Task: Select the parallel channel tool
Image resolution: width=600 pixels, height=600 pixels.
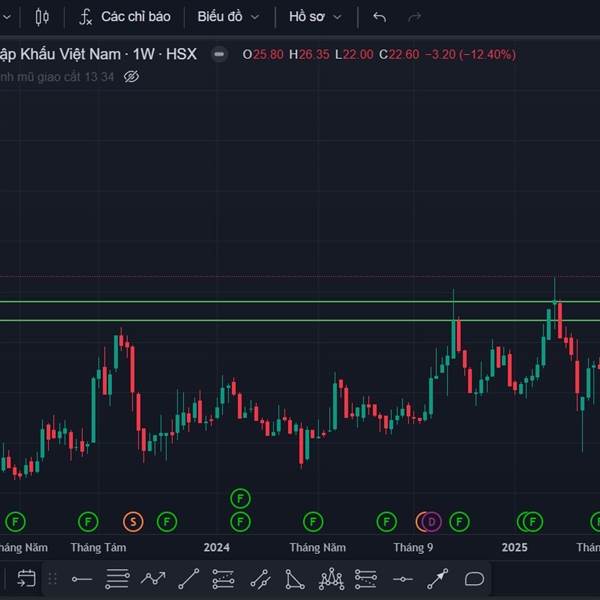Action: [x=260, y=579]
